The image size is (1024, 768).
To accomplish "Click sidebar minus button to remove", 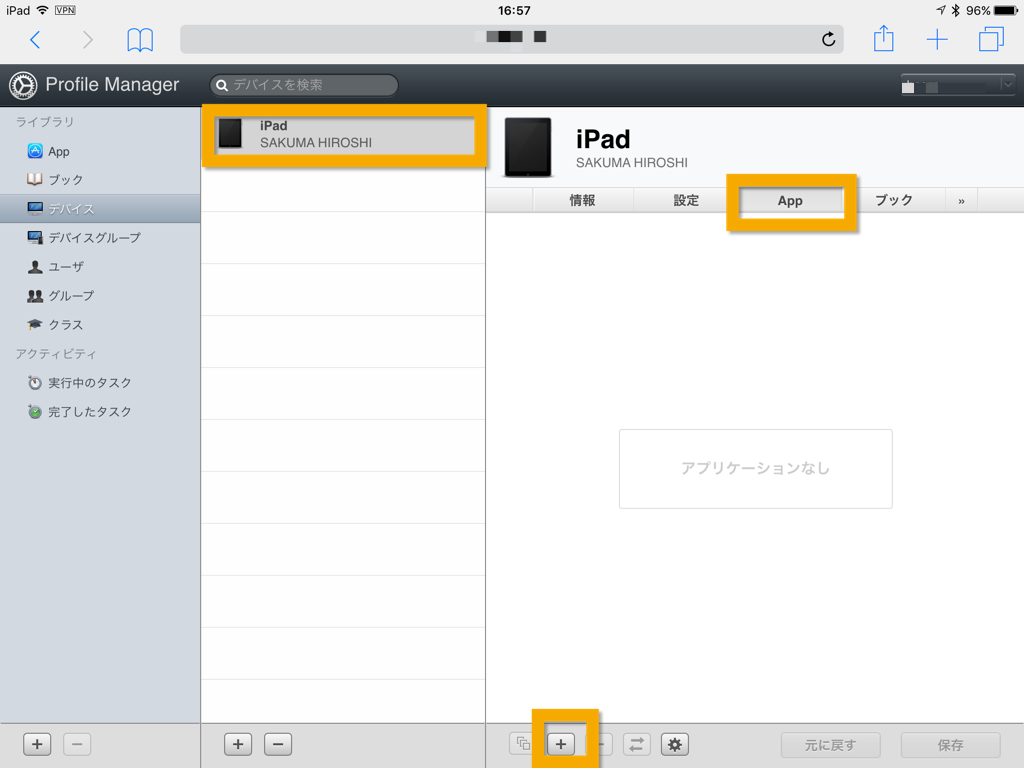I will (77, 744).
